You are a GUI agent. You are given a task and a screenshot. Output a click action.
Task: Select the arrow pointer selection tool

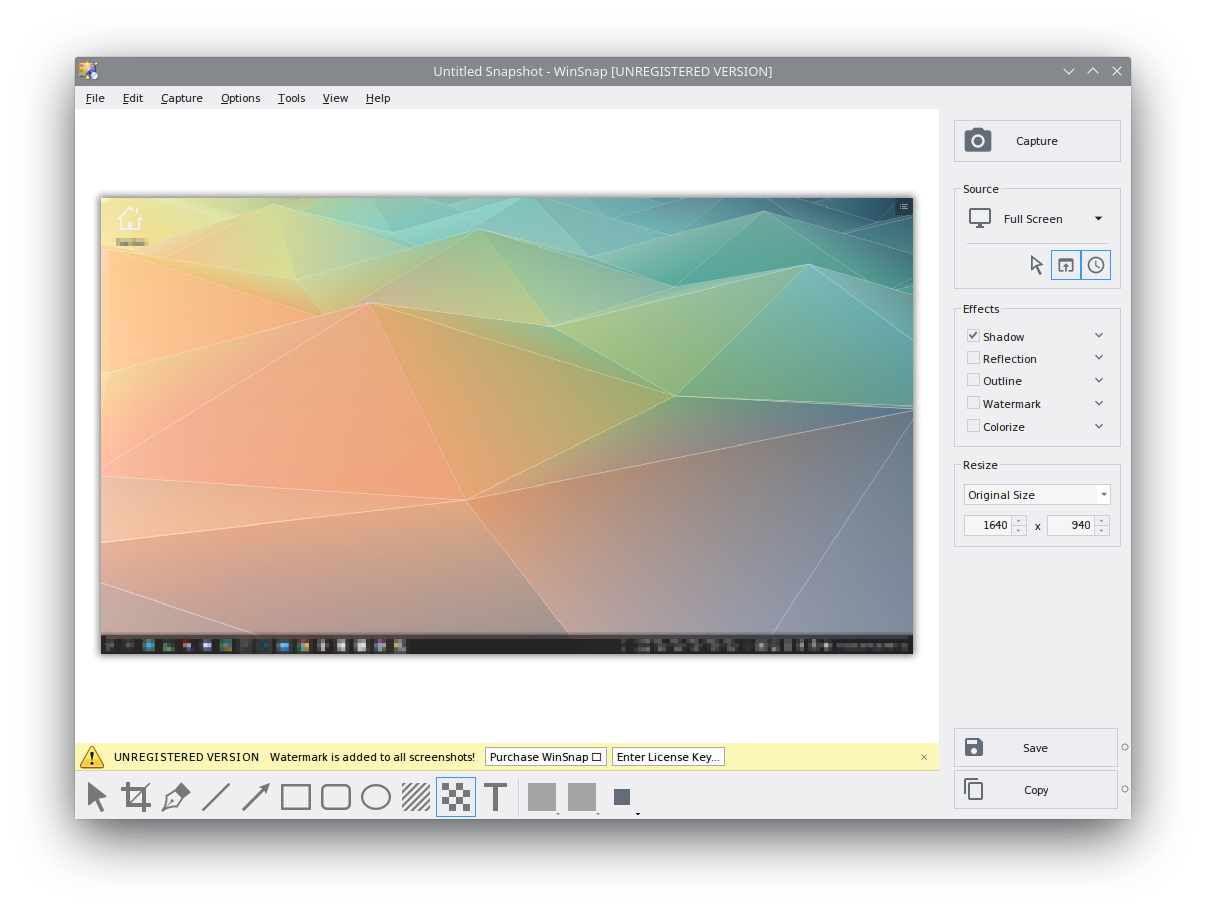(96, 797)
